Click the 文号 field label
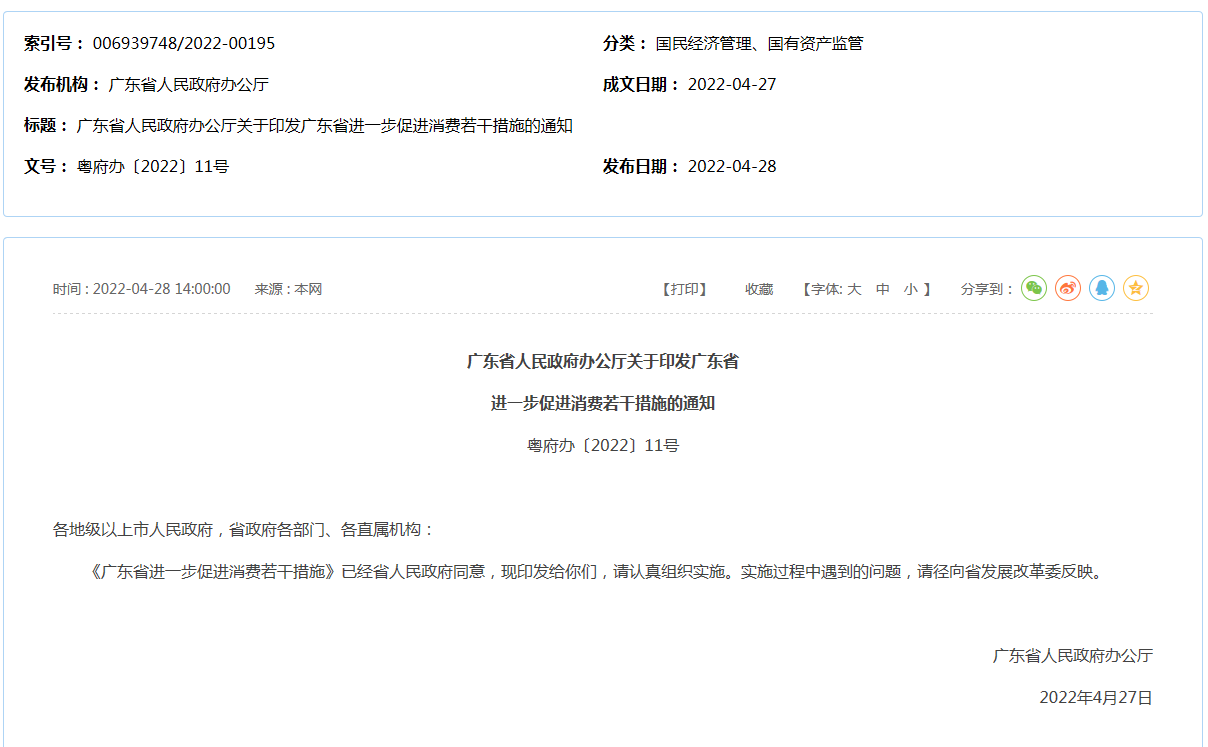This screenshot has width=1208, height=747. (46, 166)
